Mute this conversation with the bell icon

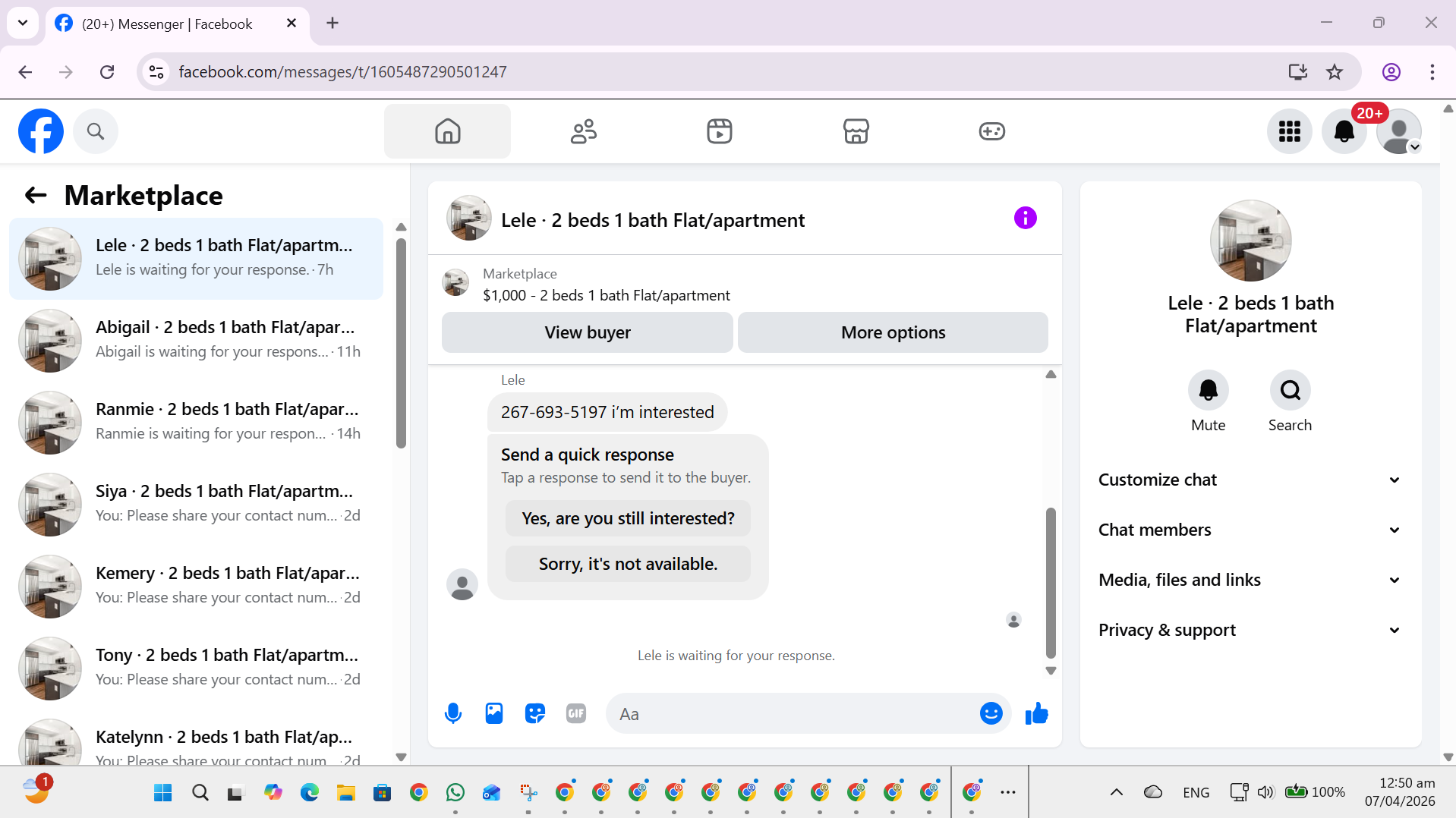click(1208, 390)
